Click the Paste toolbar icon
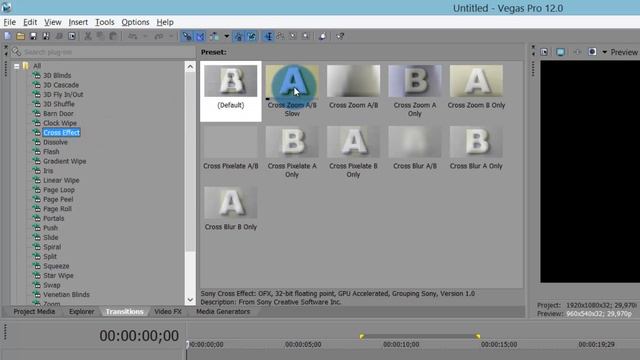The image size is (640, 360). coord(113,36)
